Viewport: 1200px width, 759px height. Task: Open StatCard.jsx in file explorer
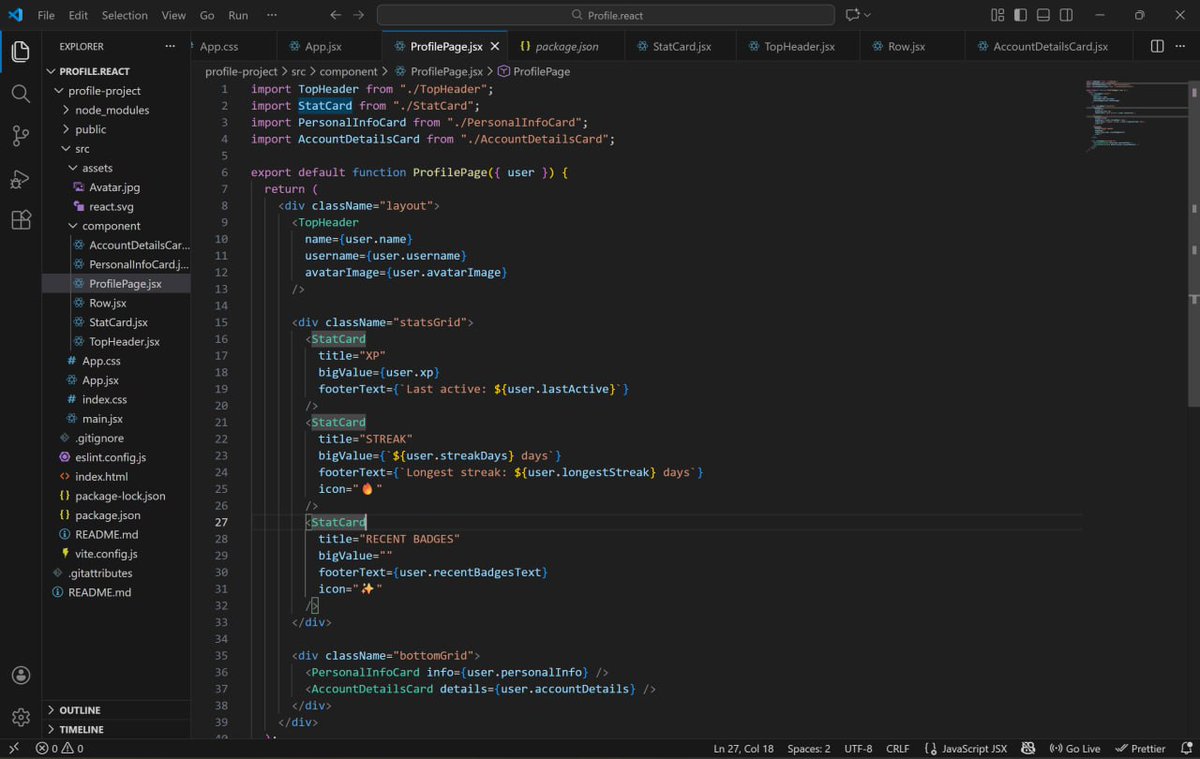pyautogui.click(x=116, y=322)
